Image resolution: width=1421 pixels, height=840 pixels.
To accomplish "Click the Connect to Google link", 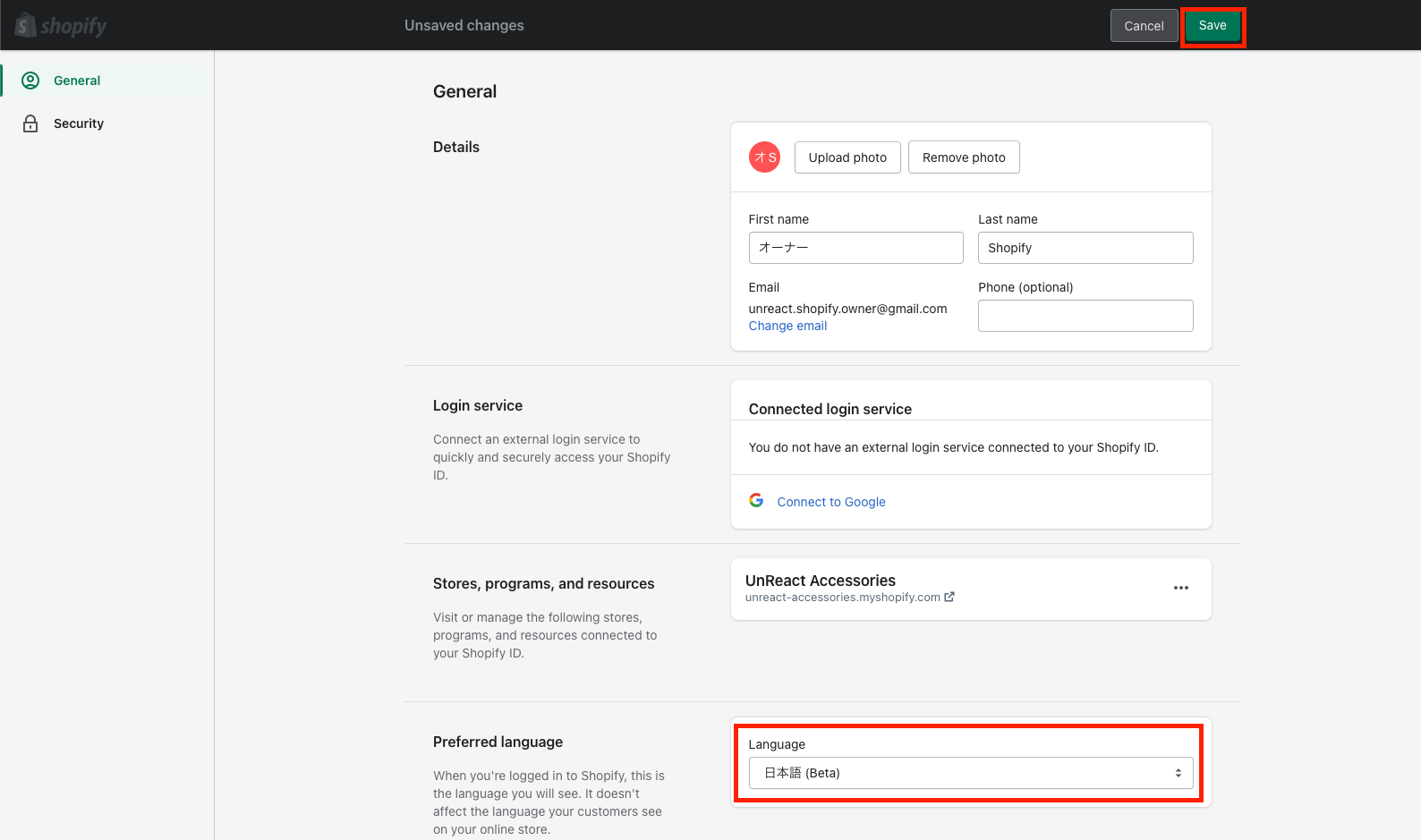I will coord(831,502).
